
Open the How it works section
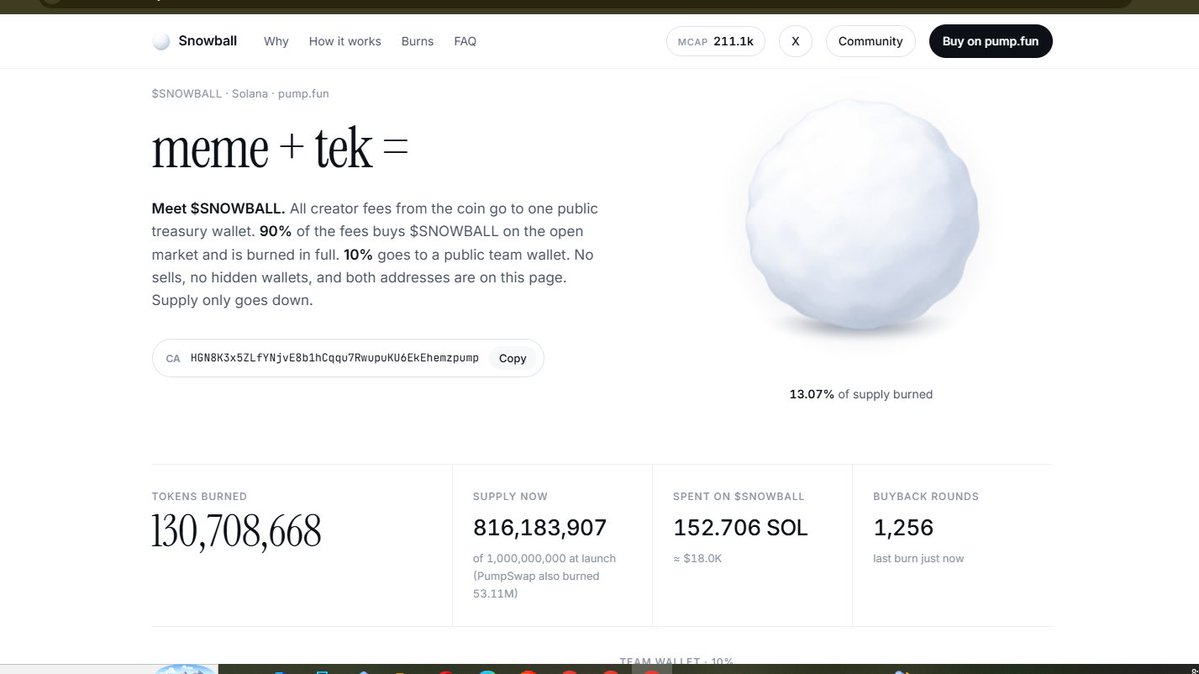coord(345,41)
